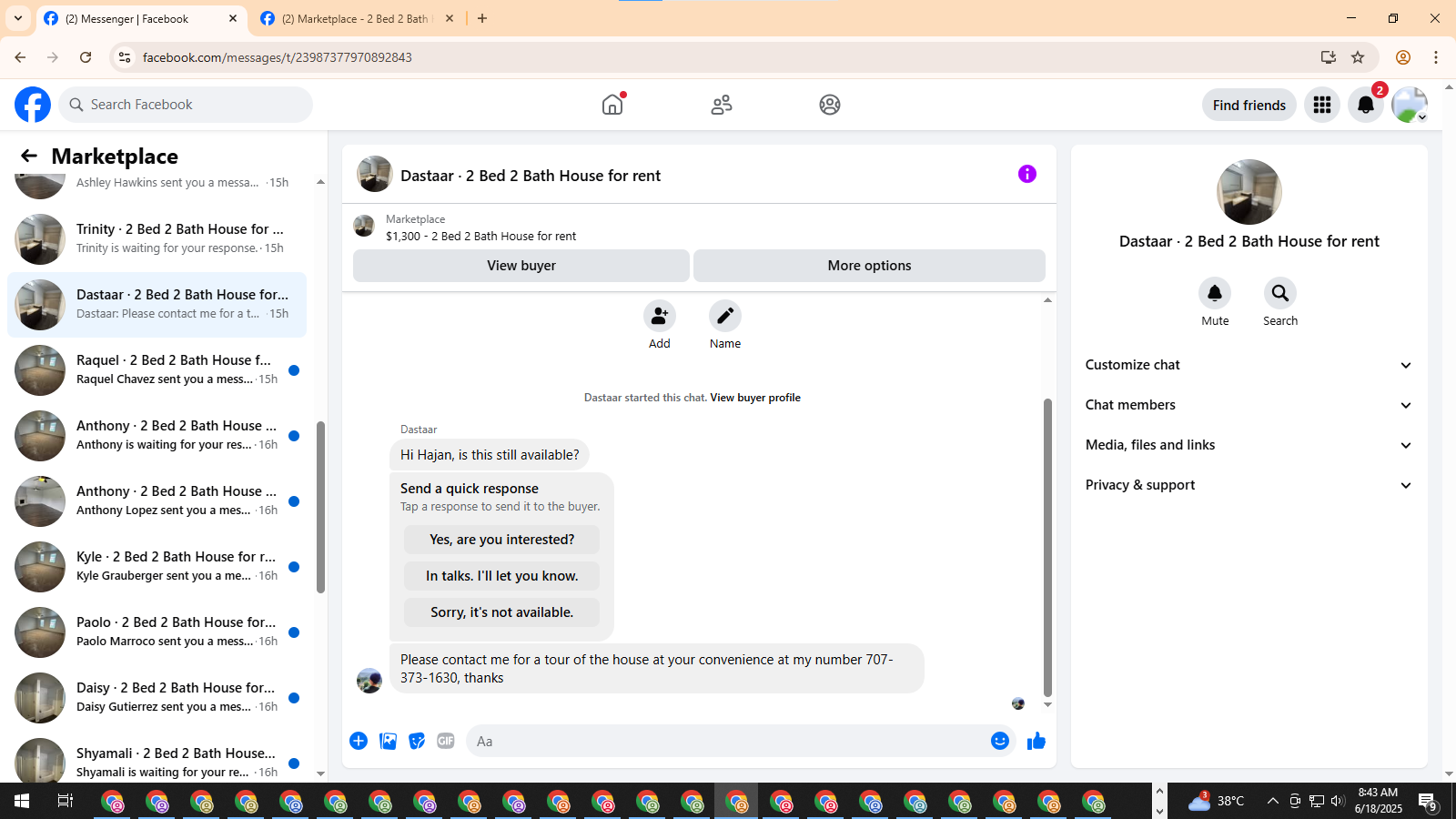This screenshot has height=819, width=1456.
Task: Open the Anthony Lopez conversation
Action: [157, 500]
